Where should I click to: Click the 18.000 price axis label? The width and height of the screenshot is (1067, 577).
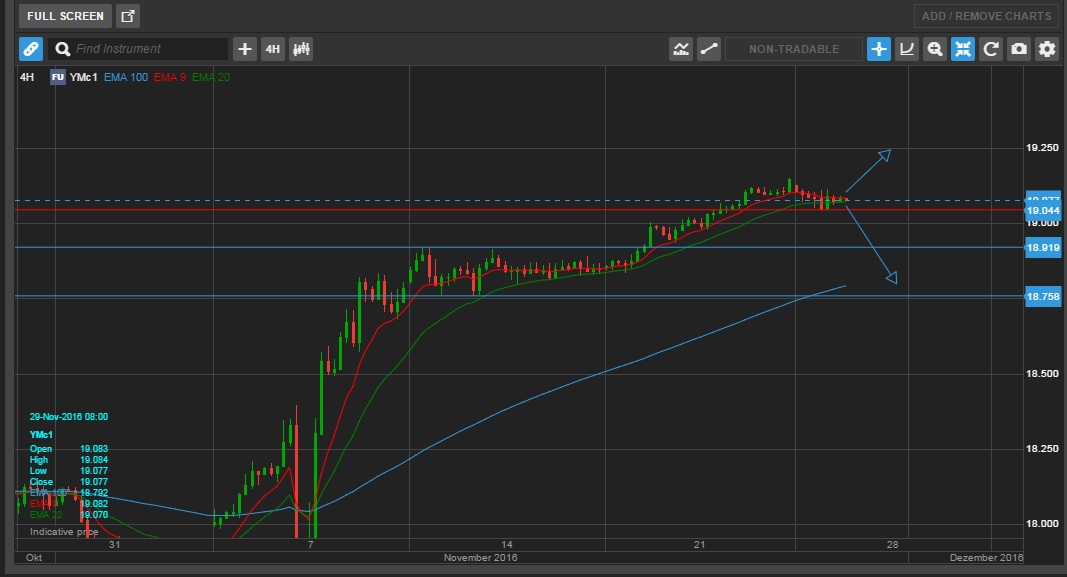(1043, 524)
